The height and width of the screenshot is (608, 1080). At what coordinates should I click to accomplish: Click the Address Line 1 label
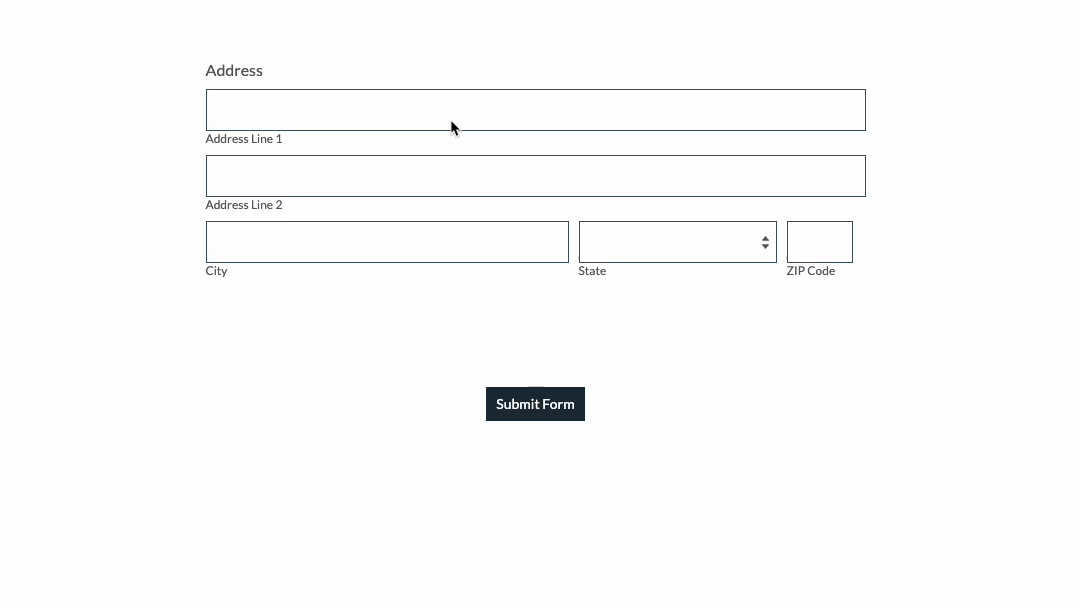coord(244,138)
